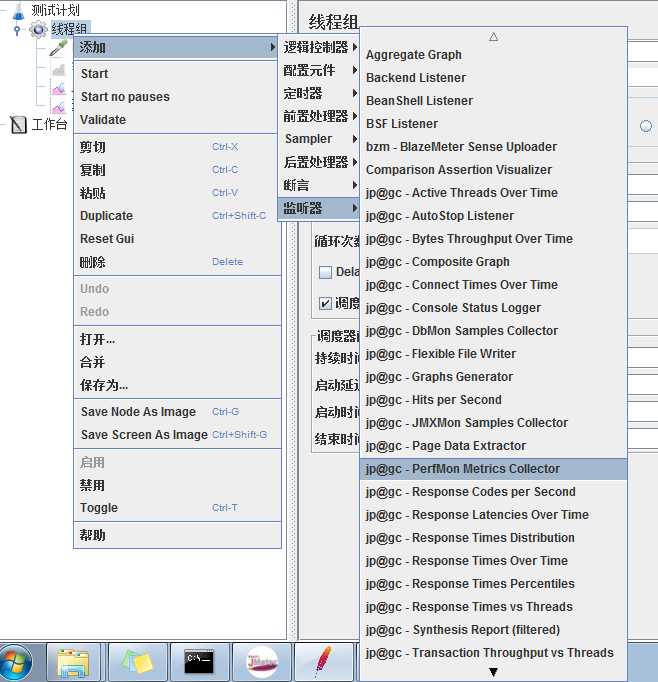This screenshot has width=658, height=682.
Task: Expand 定时器 submenu
Action: tap(320, 93)
